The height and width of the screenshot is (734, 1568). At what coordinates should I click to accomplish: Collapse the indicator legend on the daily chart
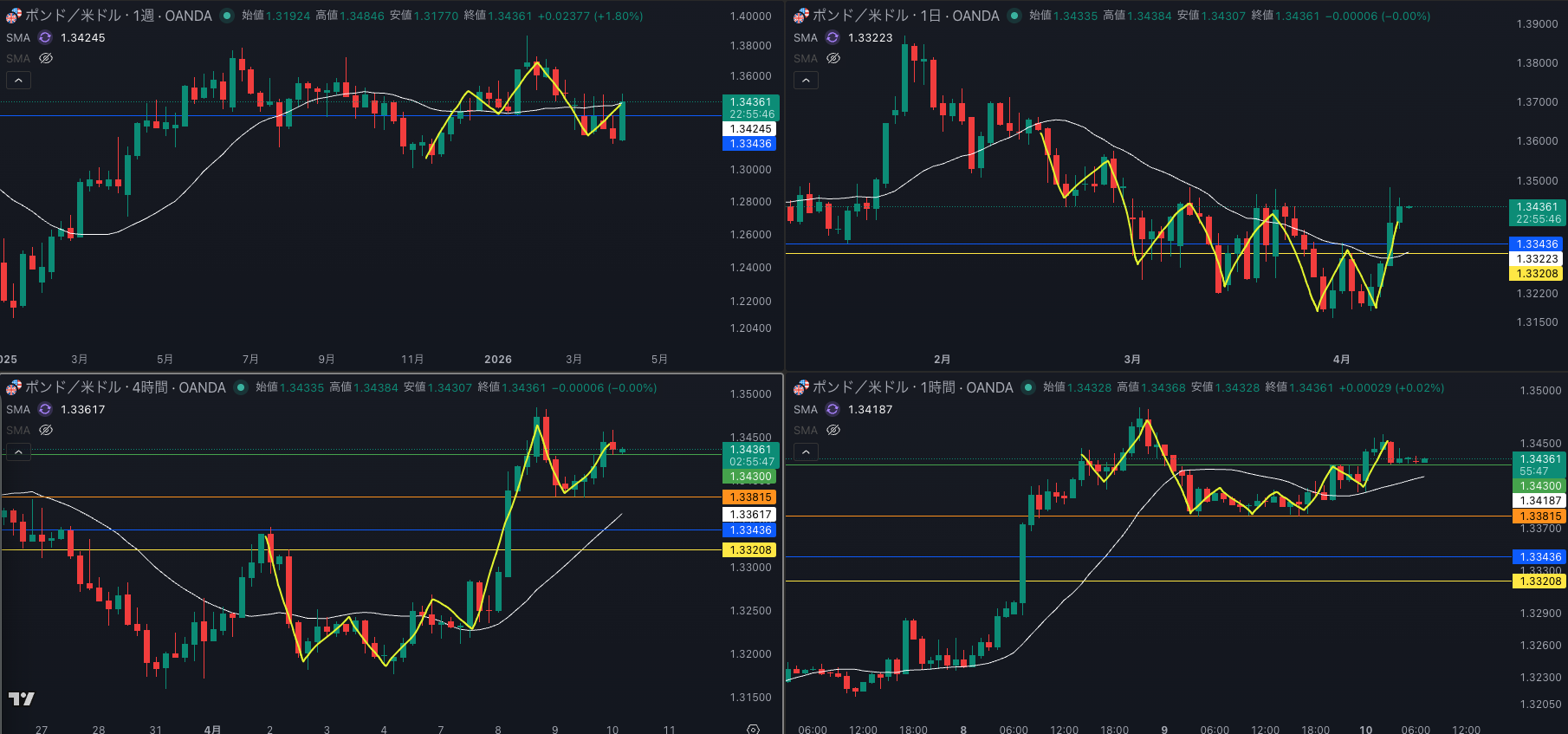(806, 80)
